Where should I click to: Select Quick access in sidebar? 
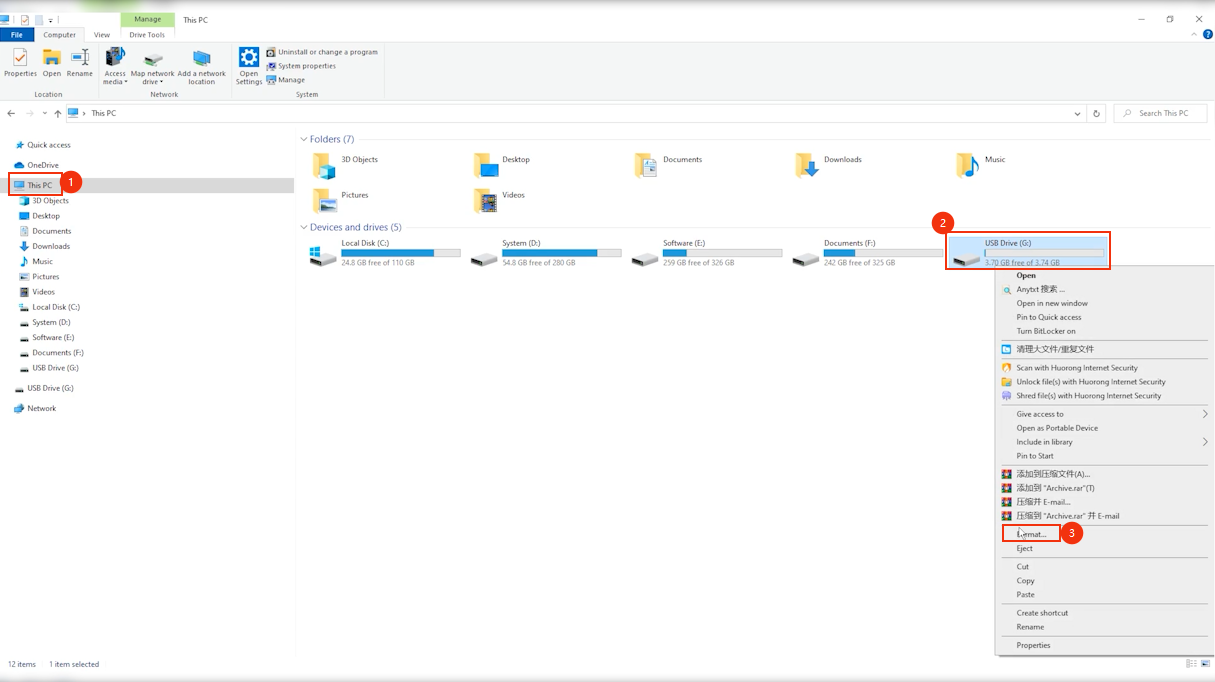(x=42, y=145)
